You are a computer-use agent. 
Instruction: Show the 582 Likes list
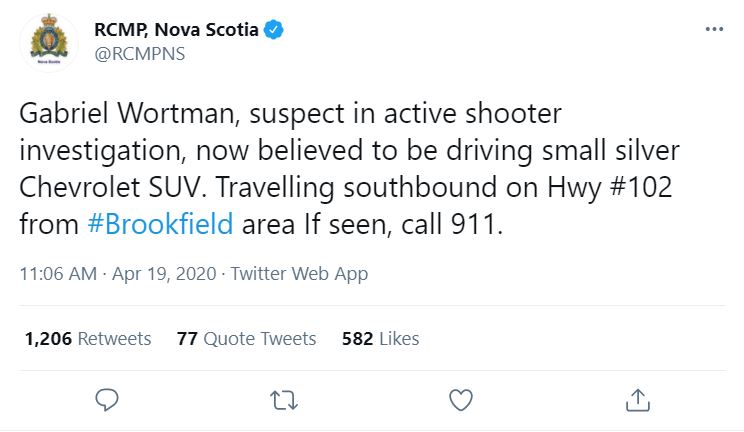pyautogui.click(x=380, y=339)
